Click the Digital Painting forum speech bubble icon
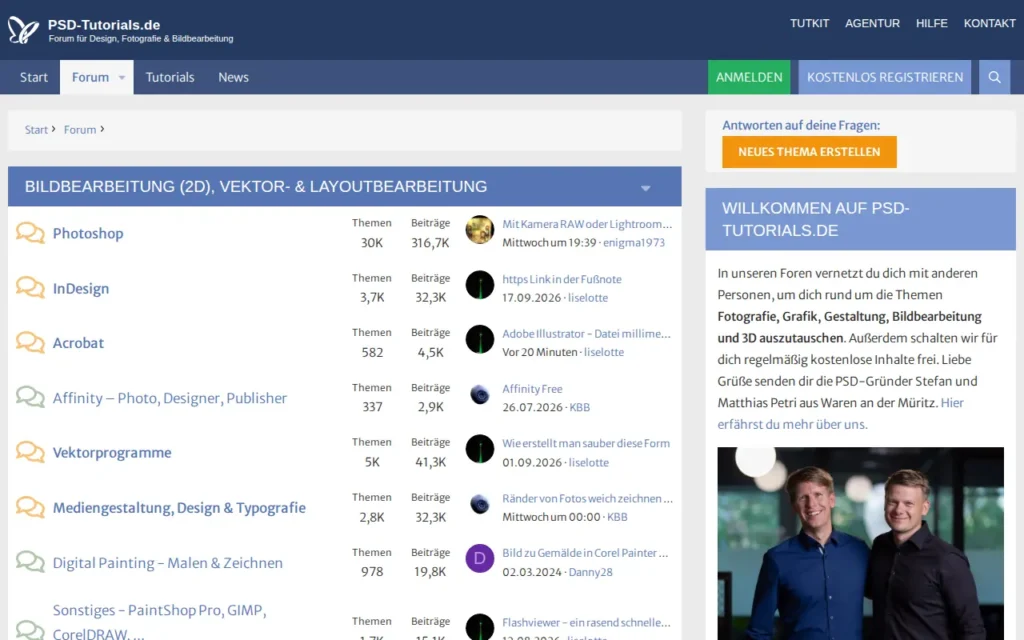This screenshot has width=1024, height=640. pos(30,562)
